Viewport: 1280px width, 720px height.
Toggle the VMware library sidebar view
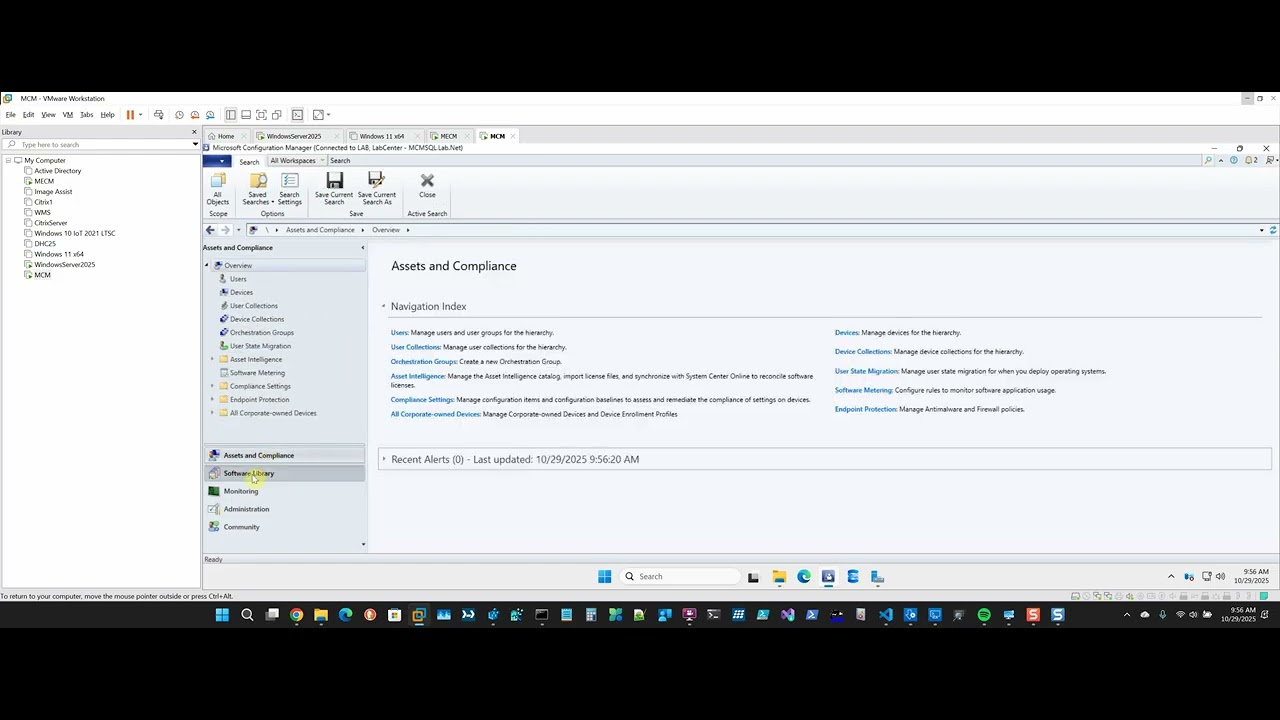[231, 115]
